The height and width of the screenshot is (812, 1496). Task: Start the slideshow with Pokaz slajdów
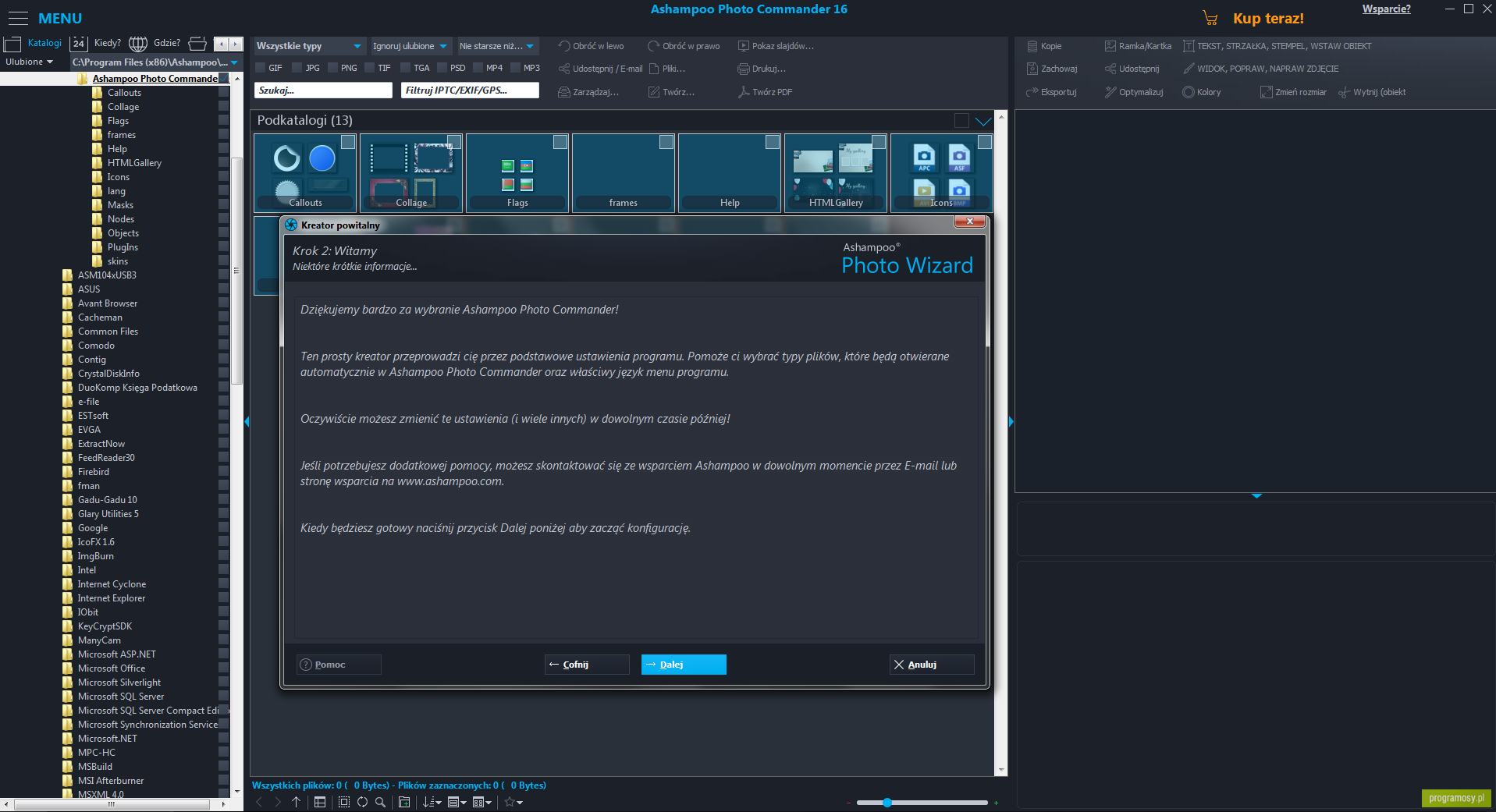click(776, 46)
